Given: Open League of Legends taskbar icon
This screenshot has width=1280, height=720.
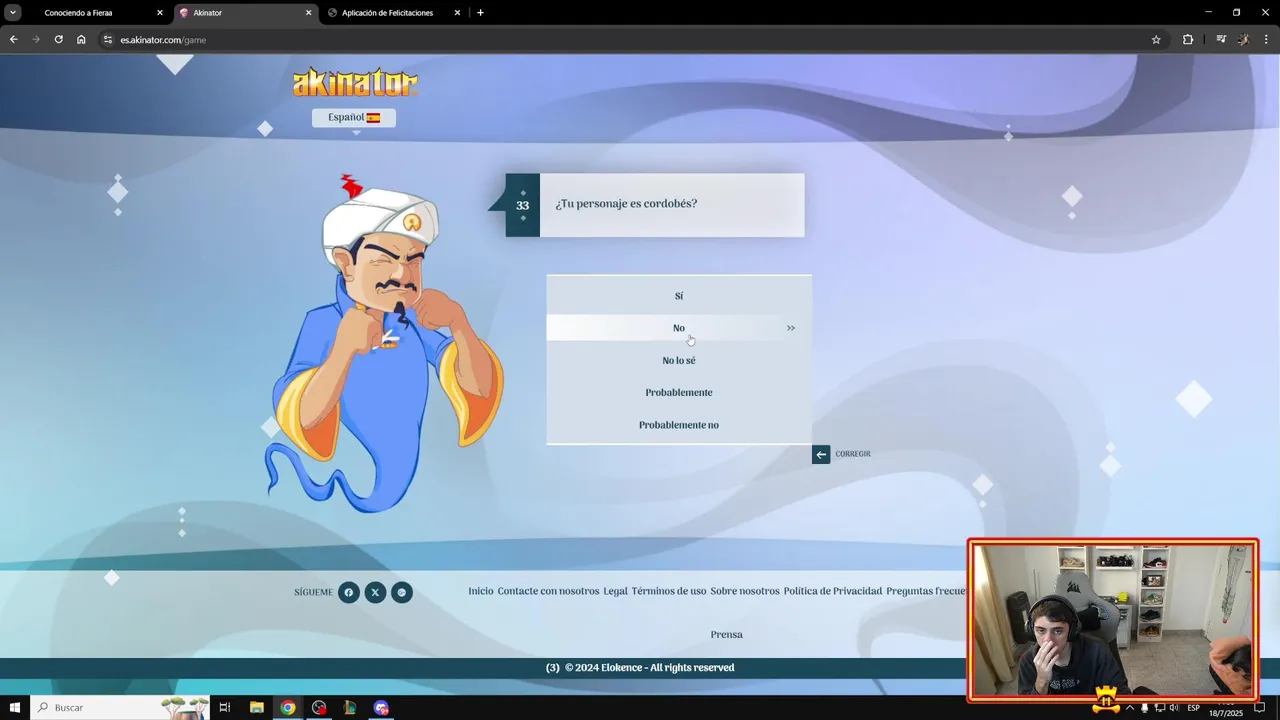Looking at the screenshot, I should 350,707.
